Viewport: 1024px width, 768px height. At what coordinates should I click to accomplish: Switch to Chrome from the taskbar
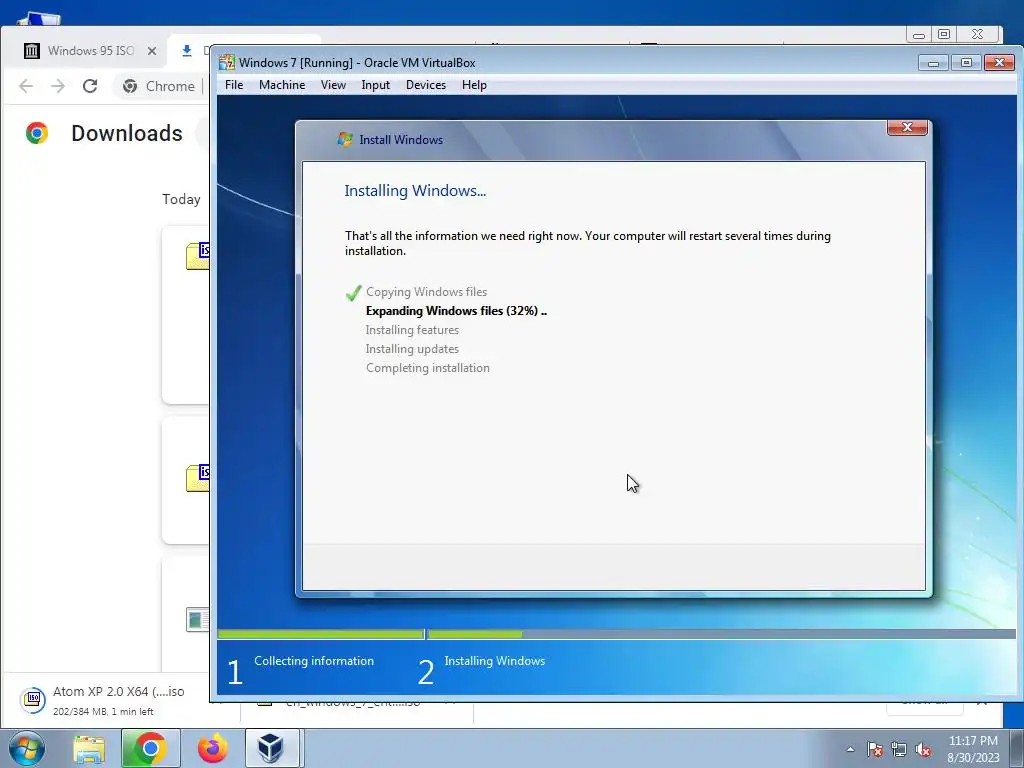(x=150, y=748)
